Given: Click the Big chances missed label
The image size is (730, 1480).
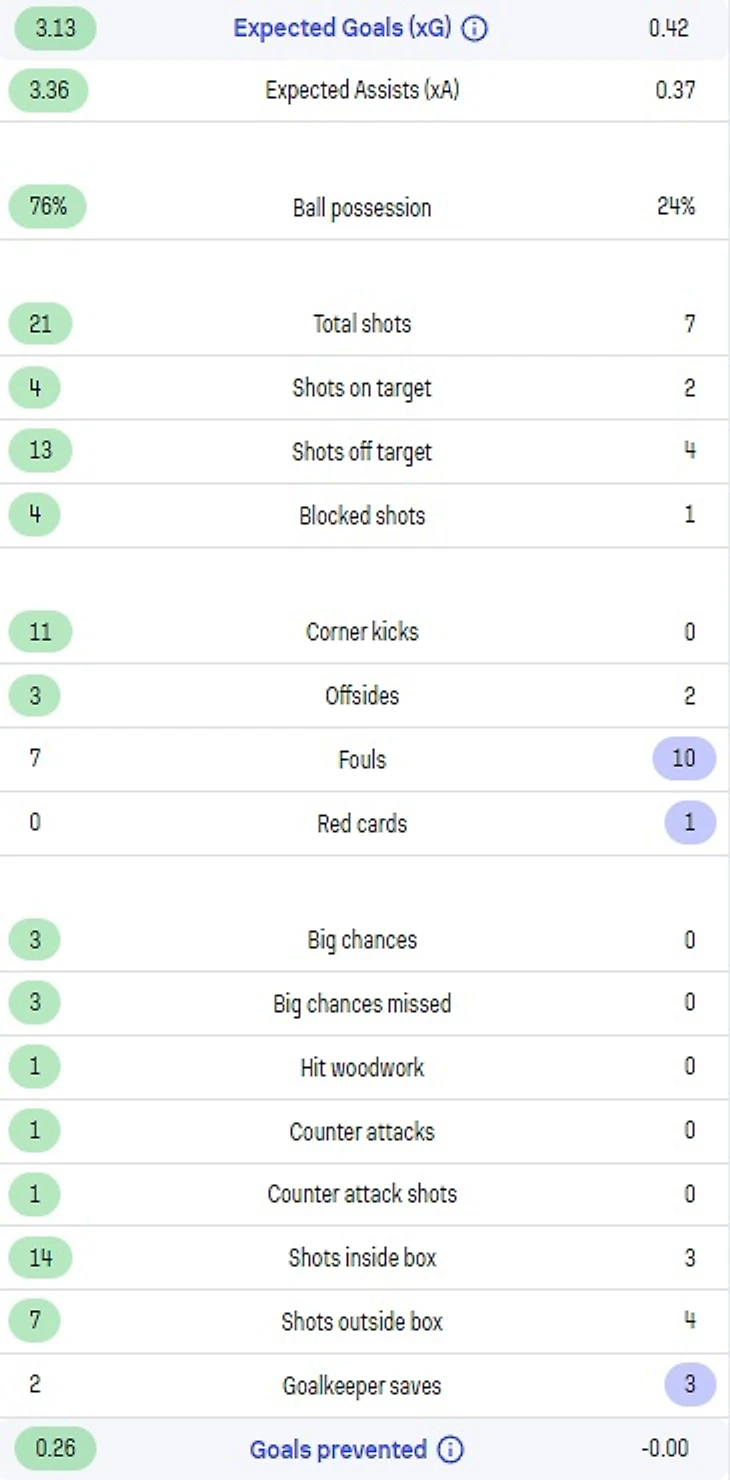Looking at the screenshot, I should point(362,1004).
